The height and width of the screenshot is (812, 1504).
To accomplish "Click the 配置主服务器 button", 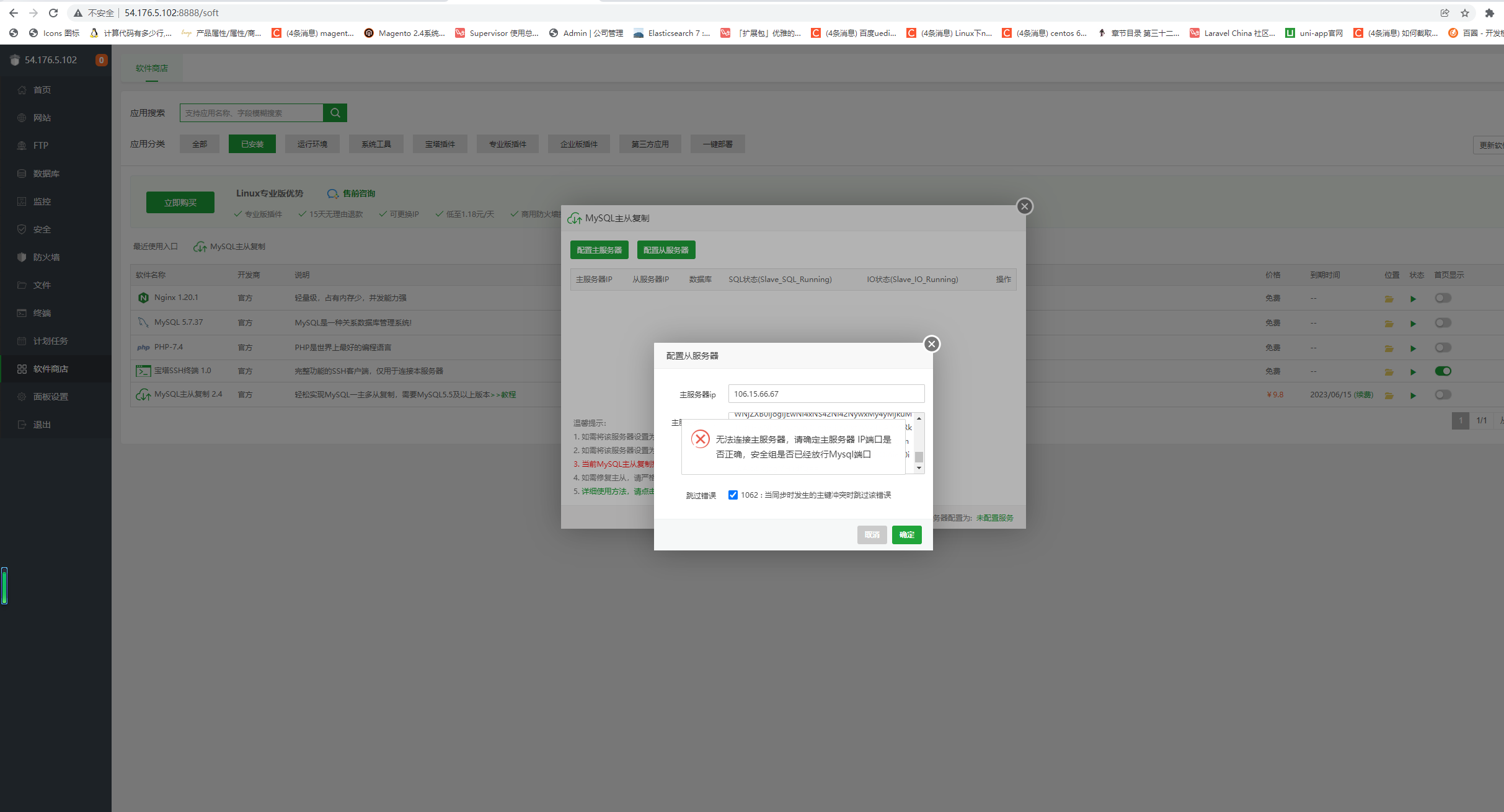I will 599,250.
